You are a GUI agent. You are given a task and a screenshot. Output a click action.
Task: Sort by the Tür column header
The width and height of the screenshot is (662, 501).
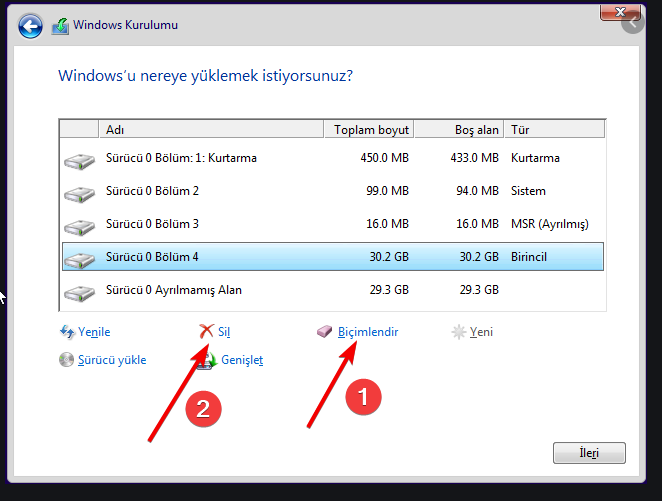[x=555, y=130]
